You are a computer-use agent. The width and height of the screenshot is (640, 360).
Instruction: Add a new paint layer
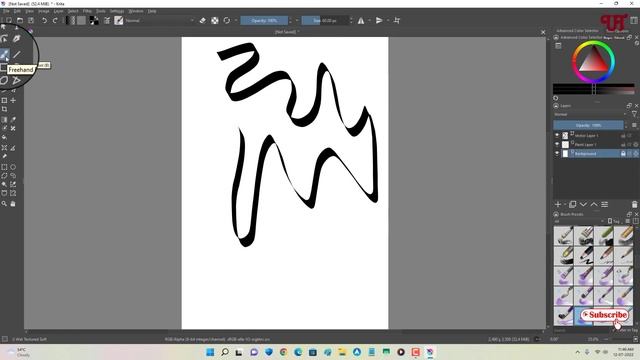[x=558, y=204]
